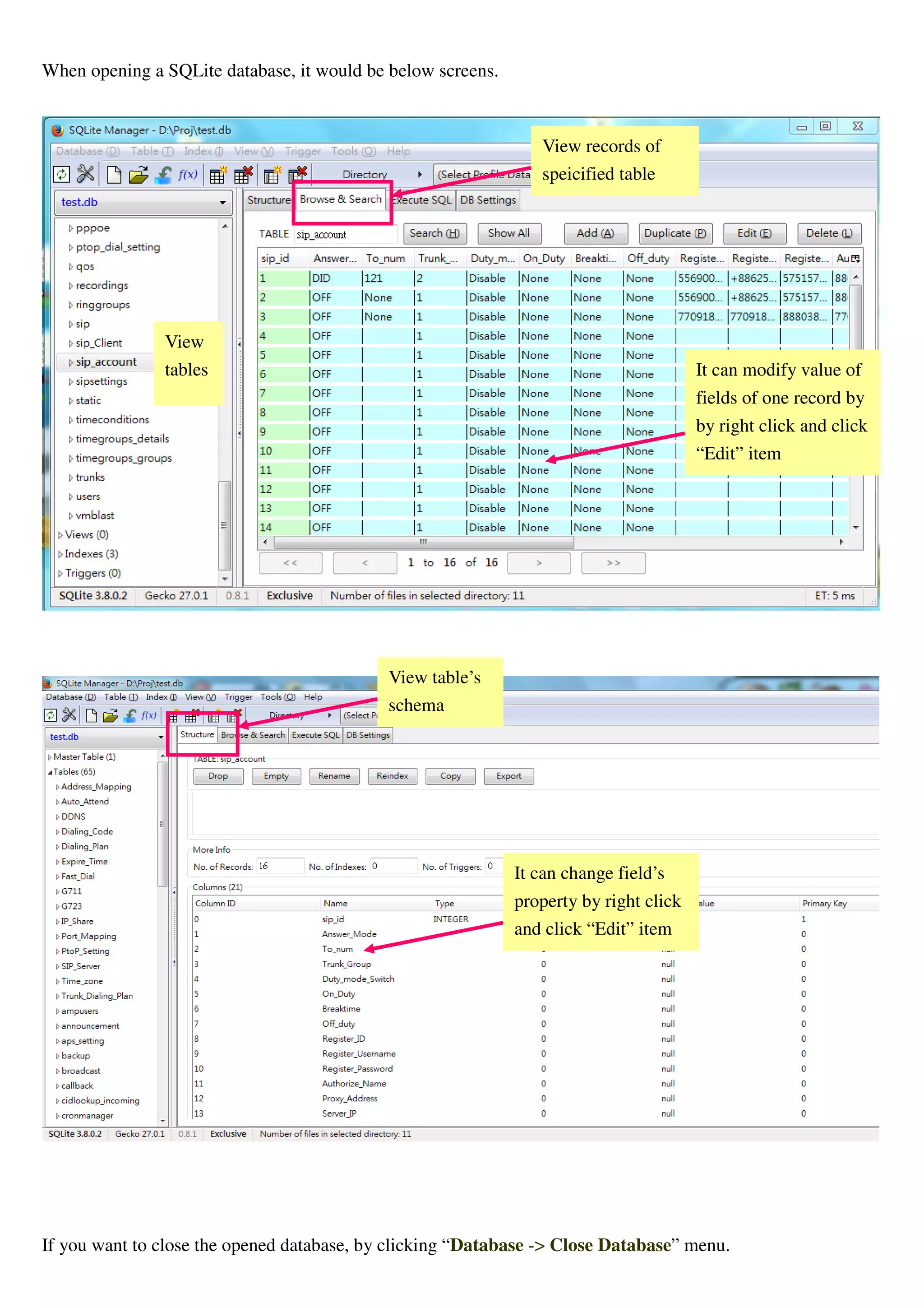Click the Drop button
The image size is (924, 1308).
click(x=218, y=776)
